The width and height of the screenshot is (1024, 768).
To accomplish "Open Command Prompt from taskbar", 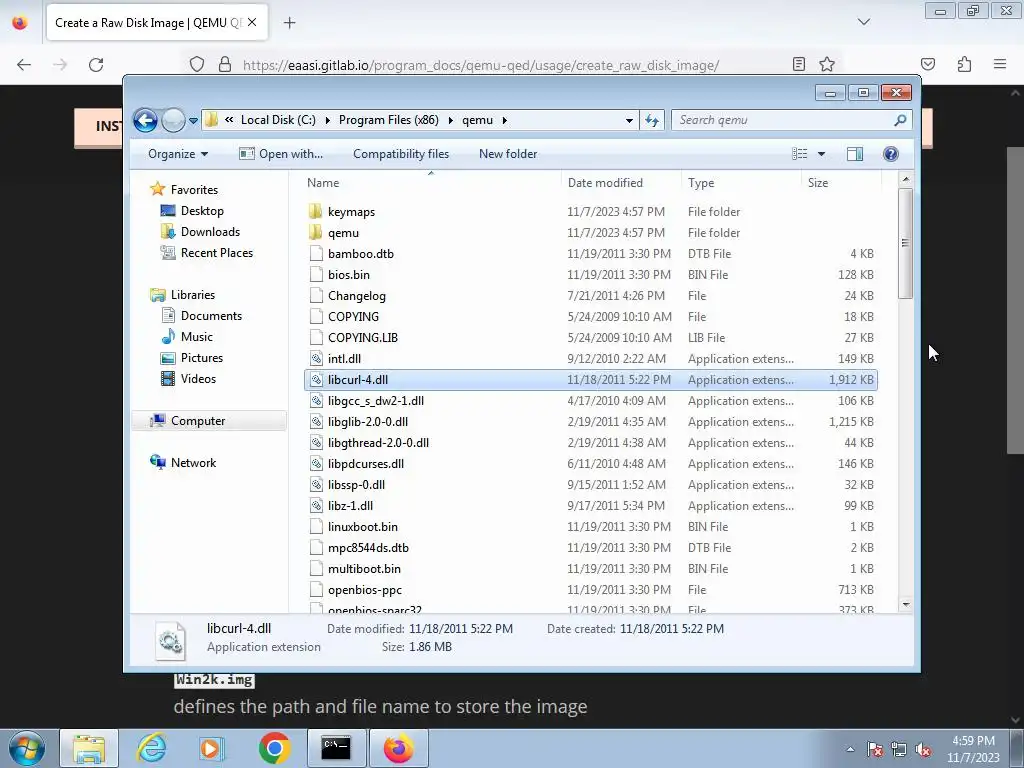I will [336, 748].
